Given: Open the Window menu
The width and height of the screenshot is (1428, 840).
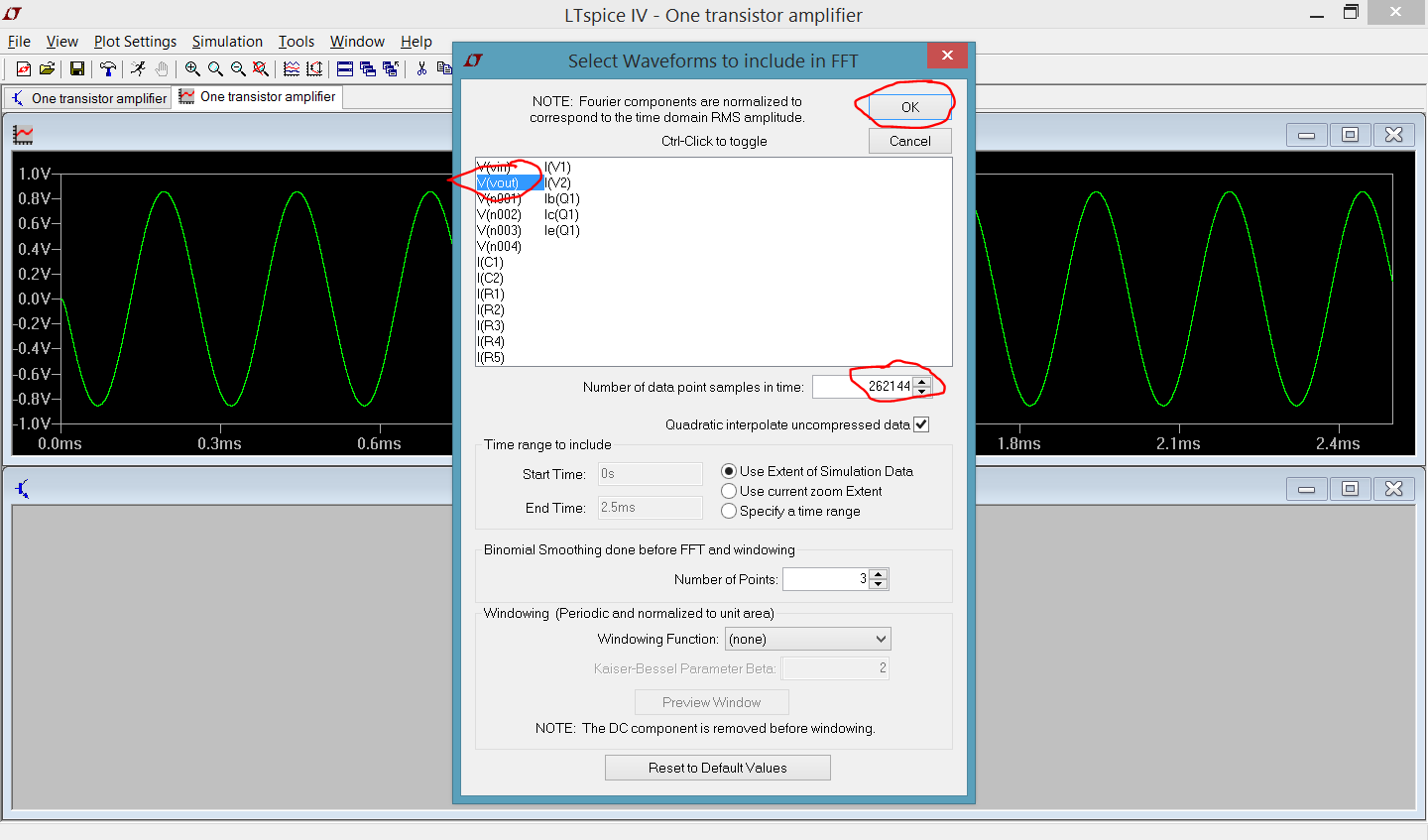Looking at the screenshot, I should pyautogui.click(x=357, y=42).
